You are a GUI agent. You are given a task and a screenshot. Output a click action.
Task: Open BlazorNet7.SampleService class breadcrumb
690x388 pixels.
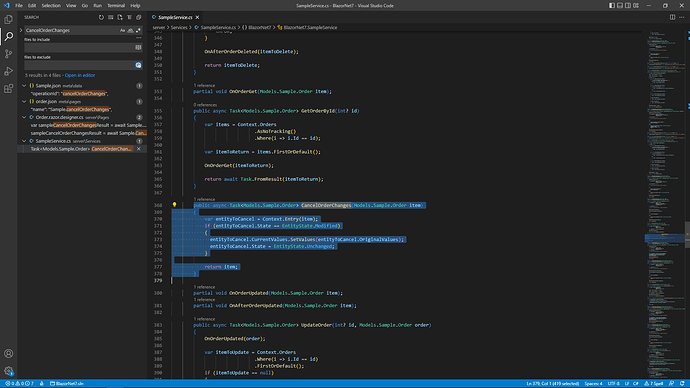(308, 27)
